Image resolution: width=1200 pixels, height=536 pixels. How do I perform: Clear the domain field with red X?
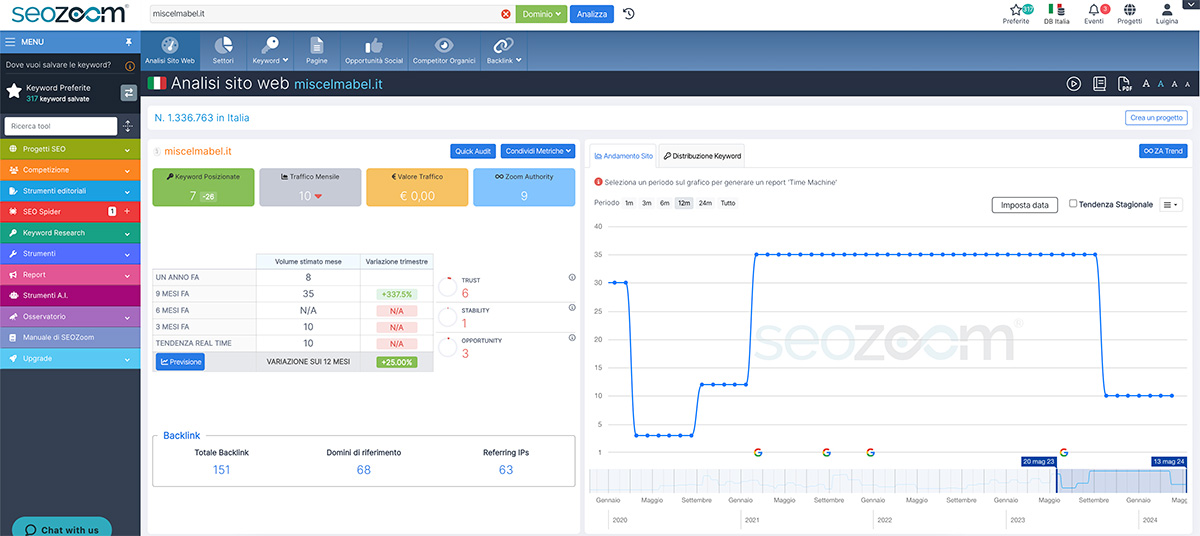(505, 14)
